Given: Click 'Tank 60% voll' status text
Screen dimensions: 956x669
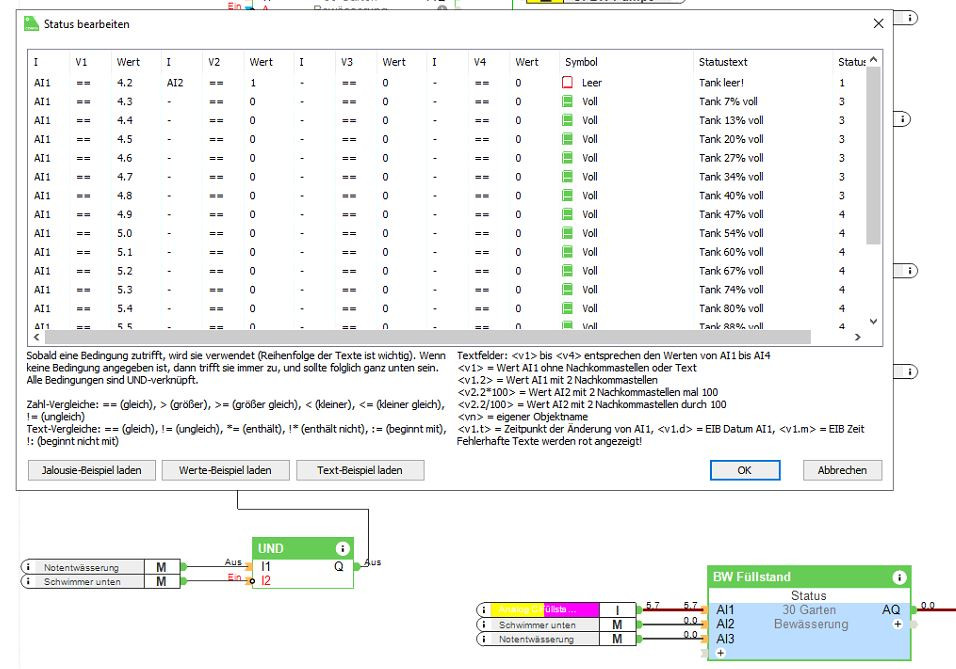Looking at the screenshot, I should (x=731, y=252).
